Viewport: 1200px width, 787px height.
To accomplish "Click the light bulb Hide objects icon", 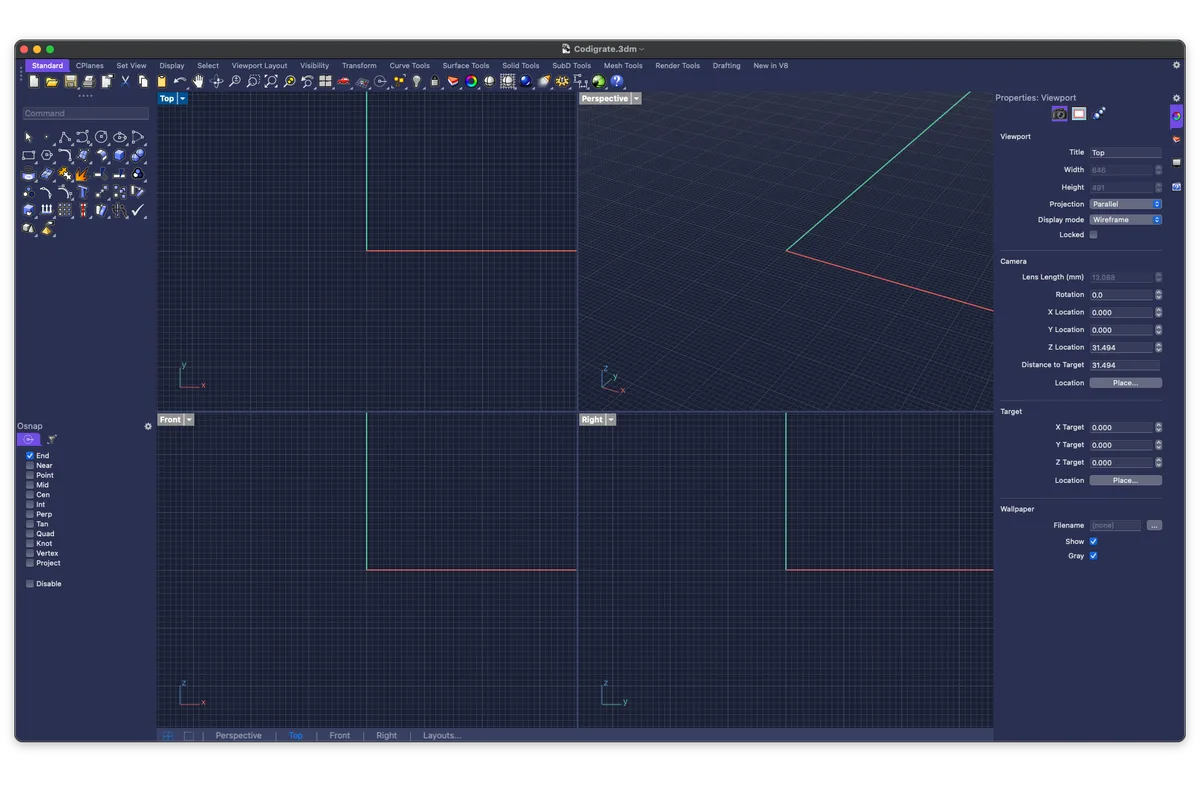I will click(417, 81).
